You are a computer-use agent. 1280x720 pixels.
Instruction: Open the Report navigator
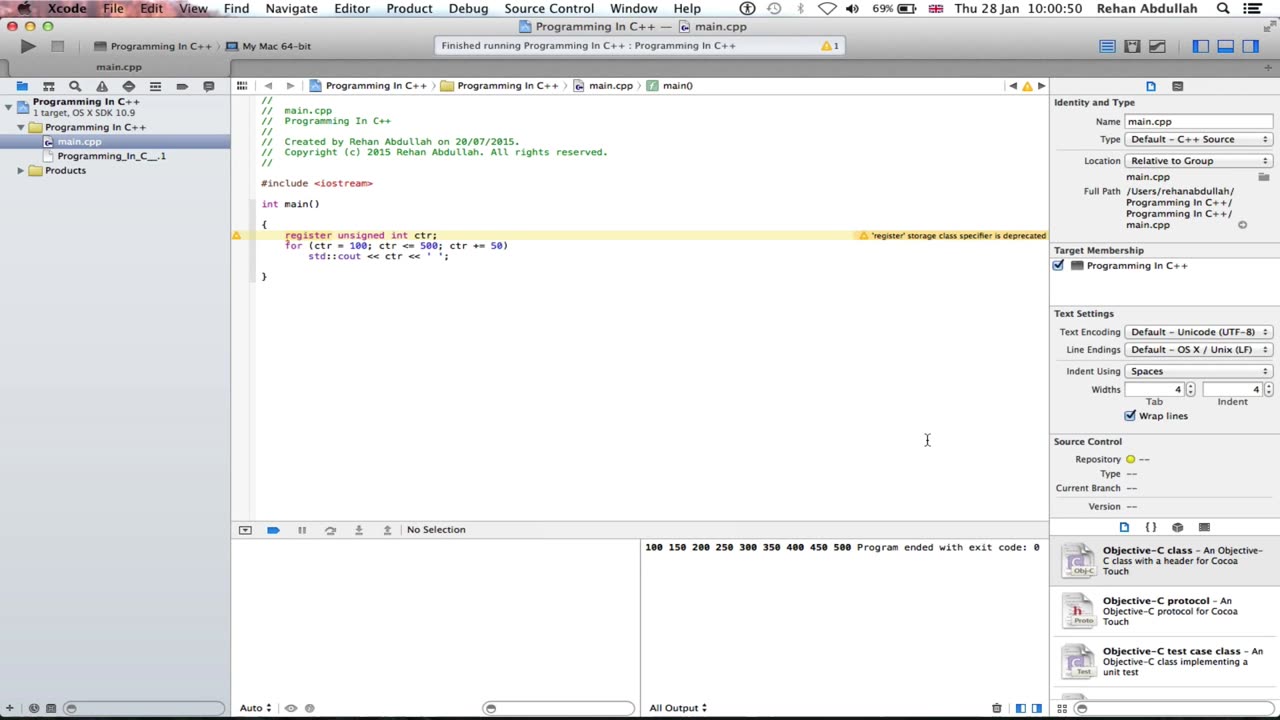[208, 87]
